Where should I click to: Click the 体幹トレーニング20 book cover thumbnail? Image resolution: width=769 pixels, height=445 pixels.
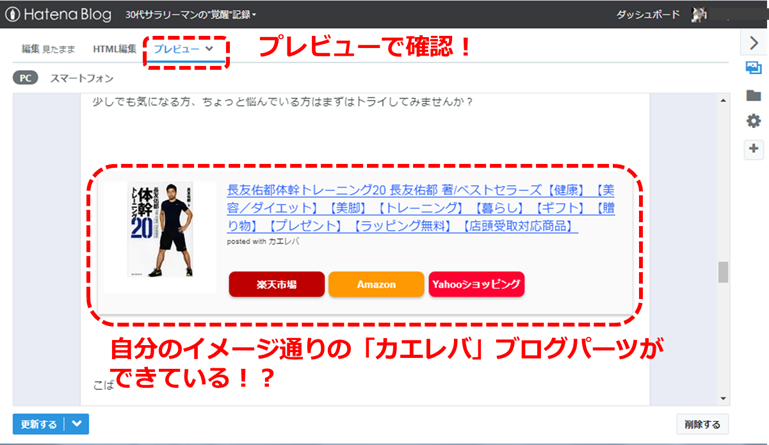[x=160, y=230]
